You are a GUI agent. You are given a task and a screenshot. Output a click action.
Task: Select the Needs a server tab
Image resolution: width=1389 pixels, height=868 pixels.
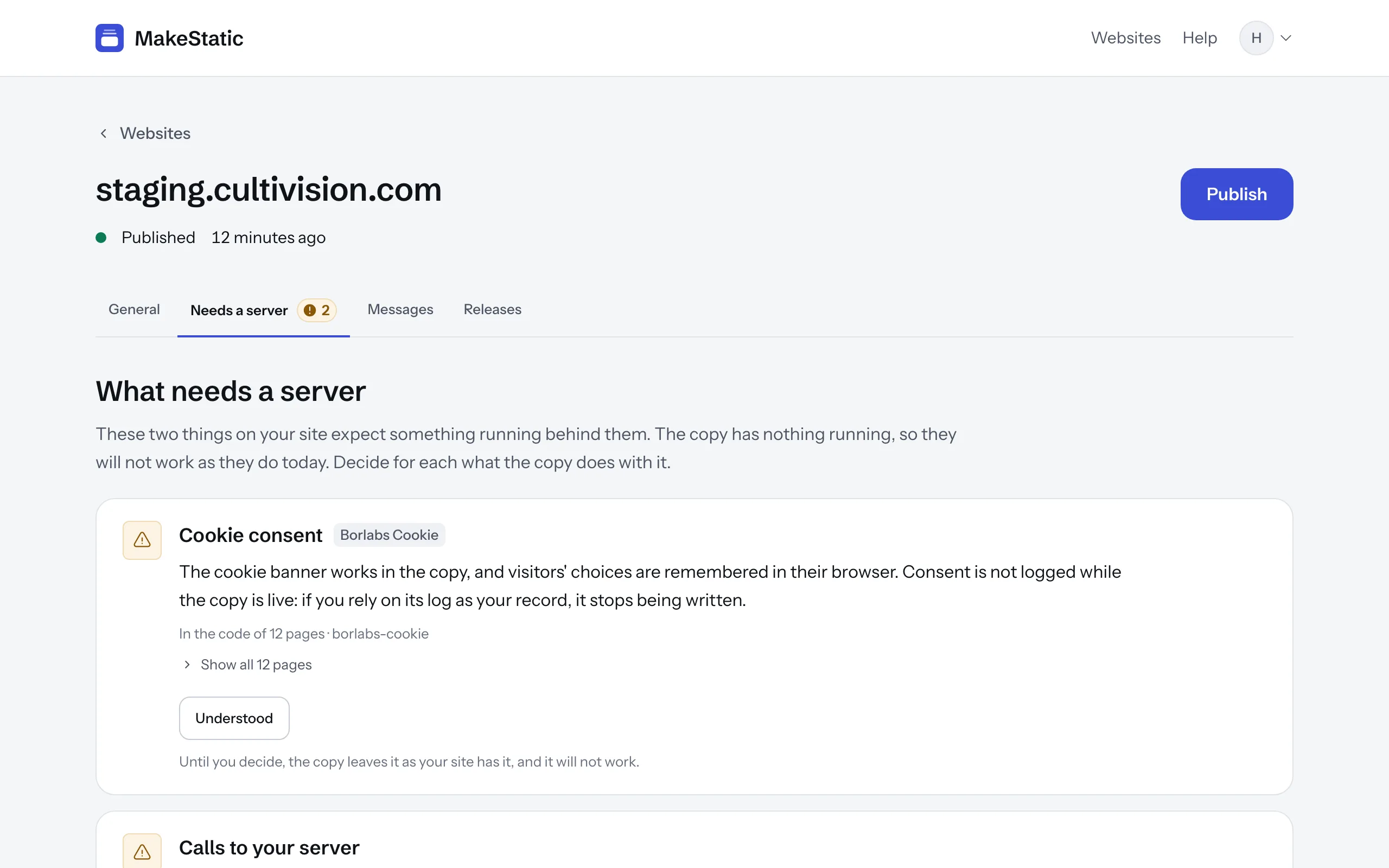click(264, 310)
